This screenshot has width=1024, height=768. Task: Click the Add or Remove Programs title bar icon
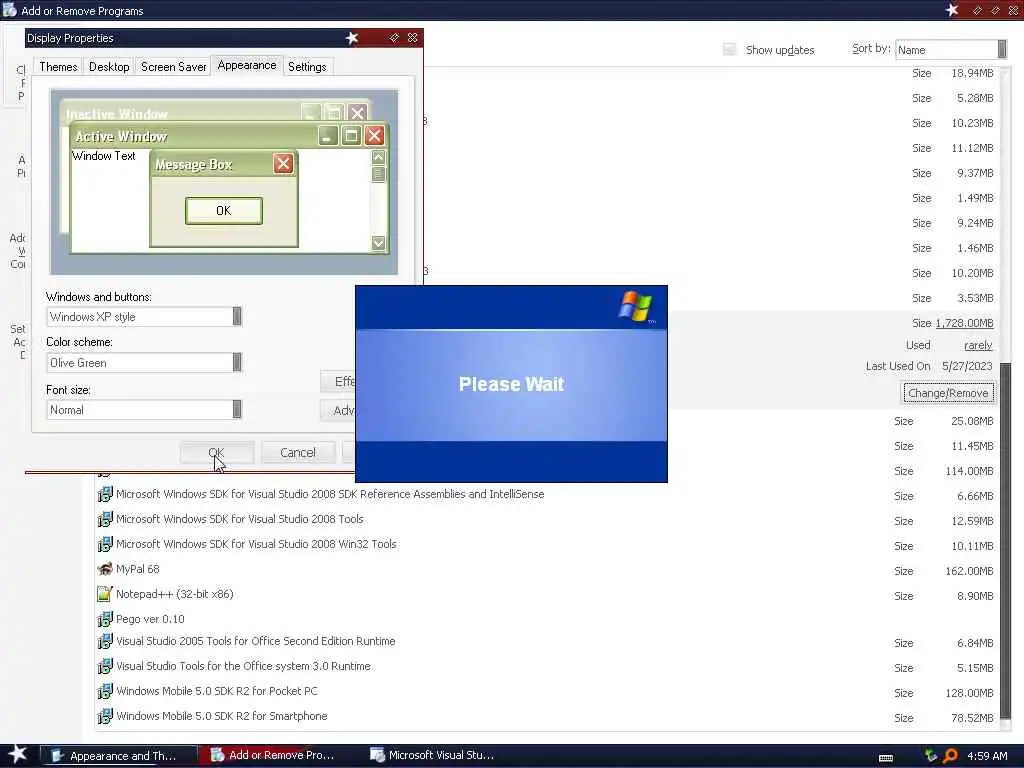tap(9, 10)
